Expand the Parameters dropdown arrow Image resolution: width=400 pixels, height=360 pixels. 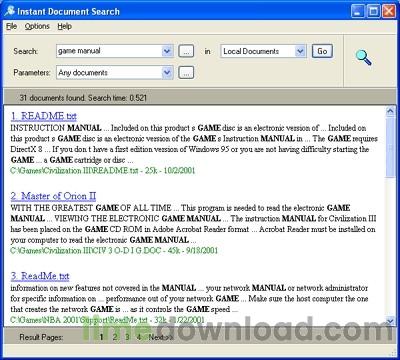pyautogui.click(x=167, y=72)
